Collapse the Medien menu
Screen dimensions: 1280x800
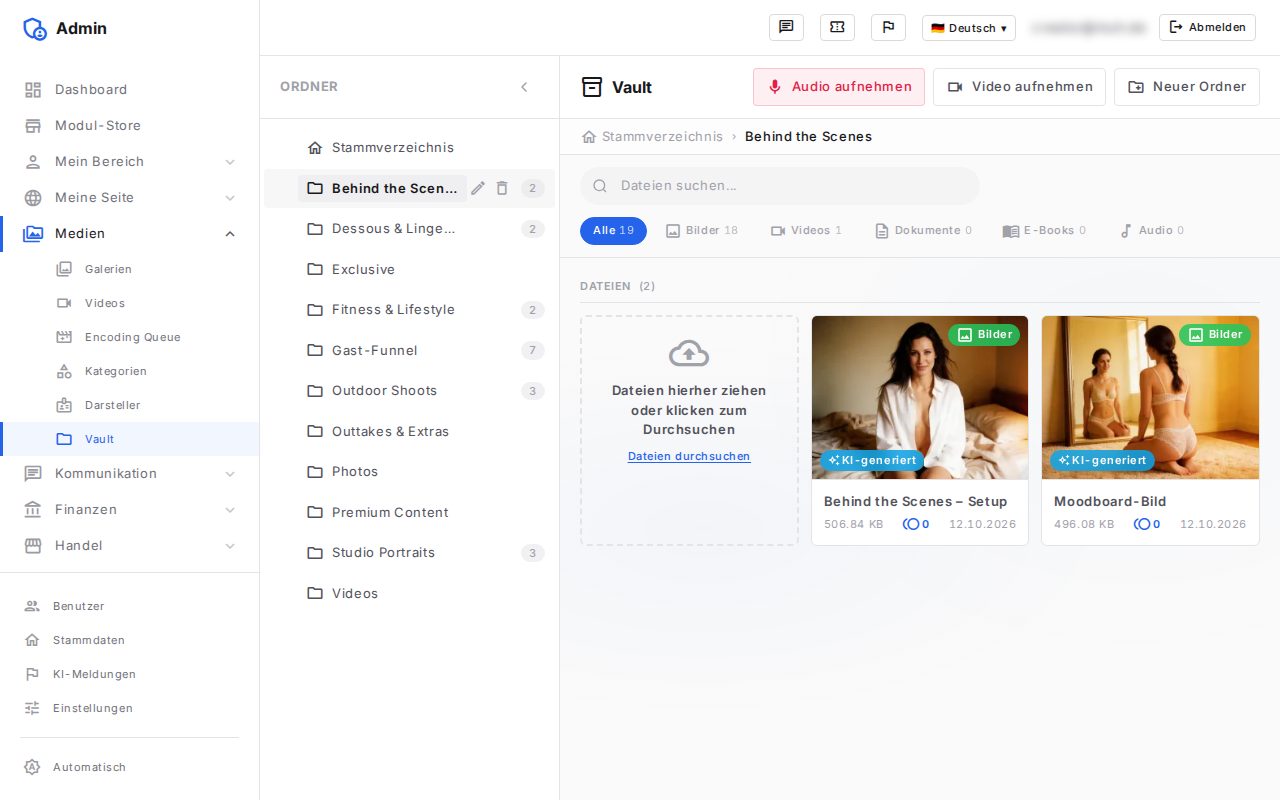[130, 234]
